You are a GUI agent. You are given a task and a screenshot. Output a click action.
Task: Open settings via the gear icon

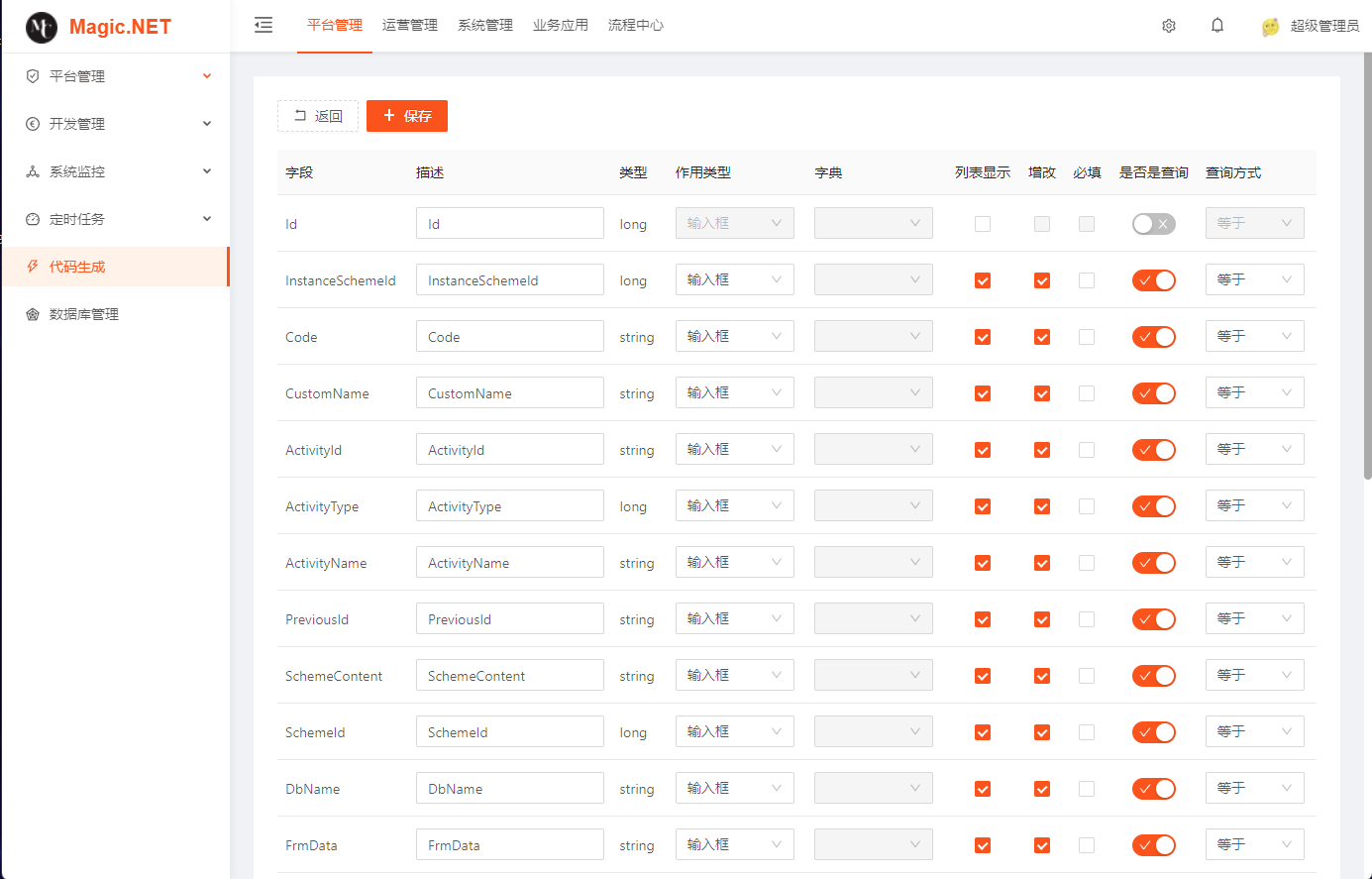1169,26
